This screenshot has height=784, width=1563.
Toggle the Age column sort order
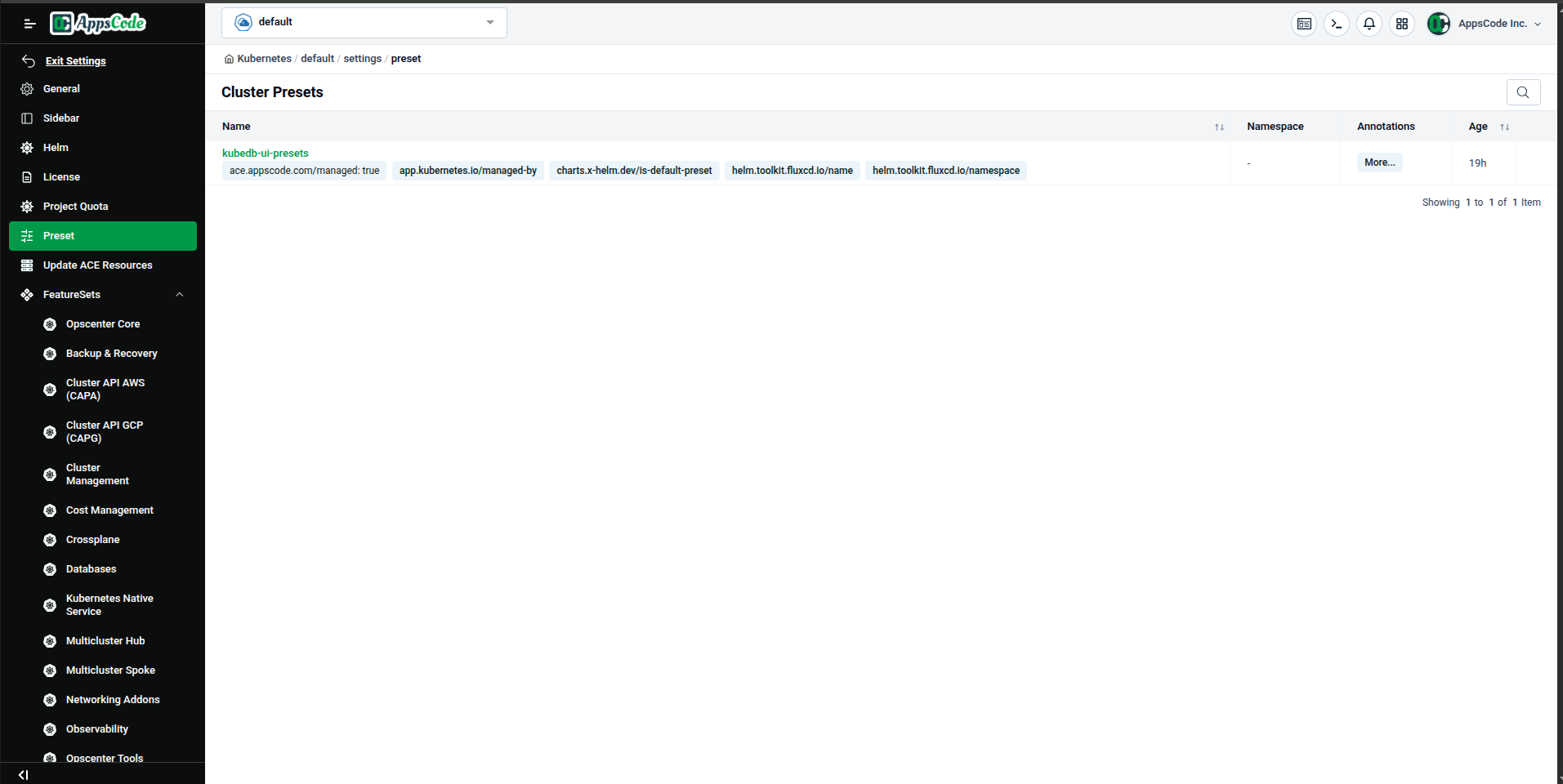point(1504,127)
